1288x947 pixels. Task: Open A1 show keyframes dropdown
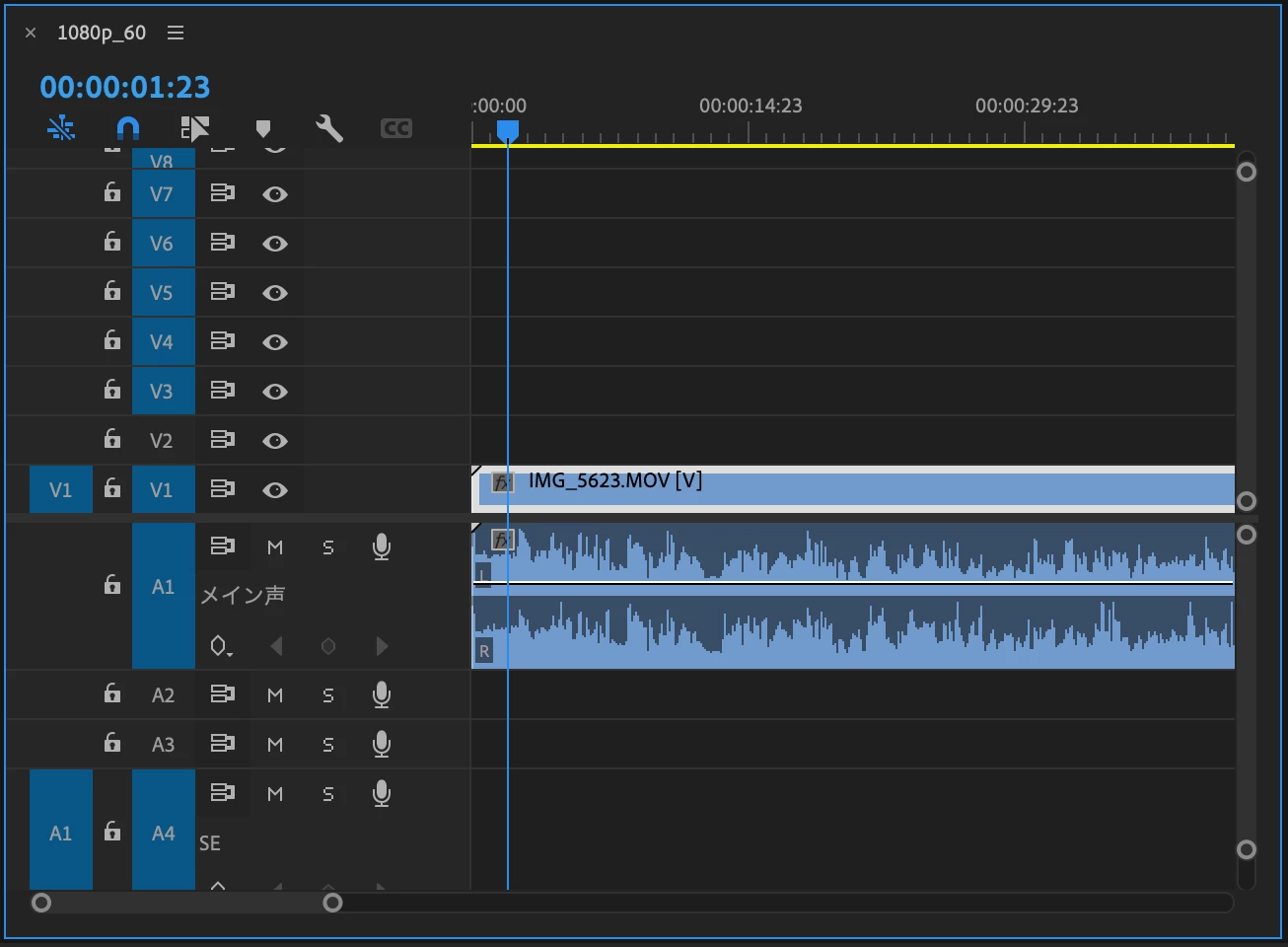(x=221, y=646)
